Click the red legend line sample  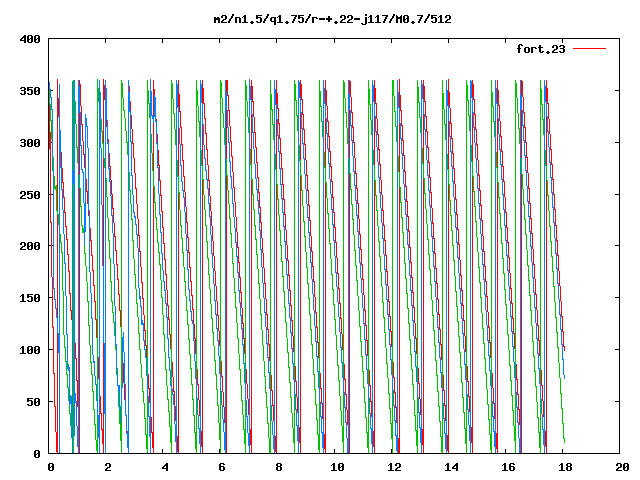tap(589, 49)
